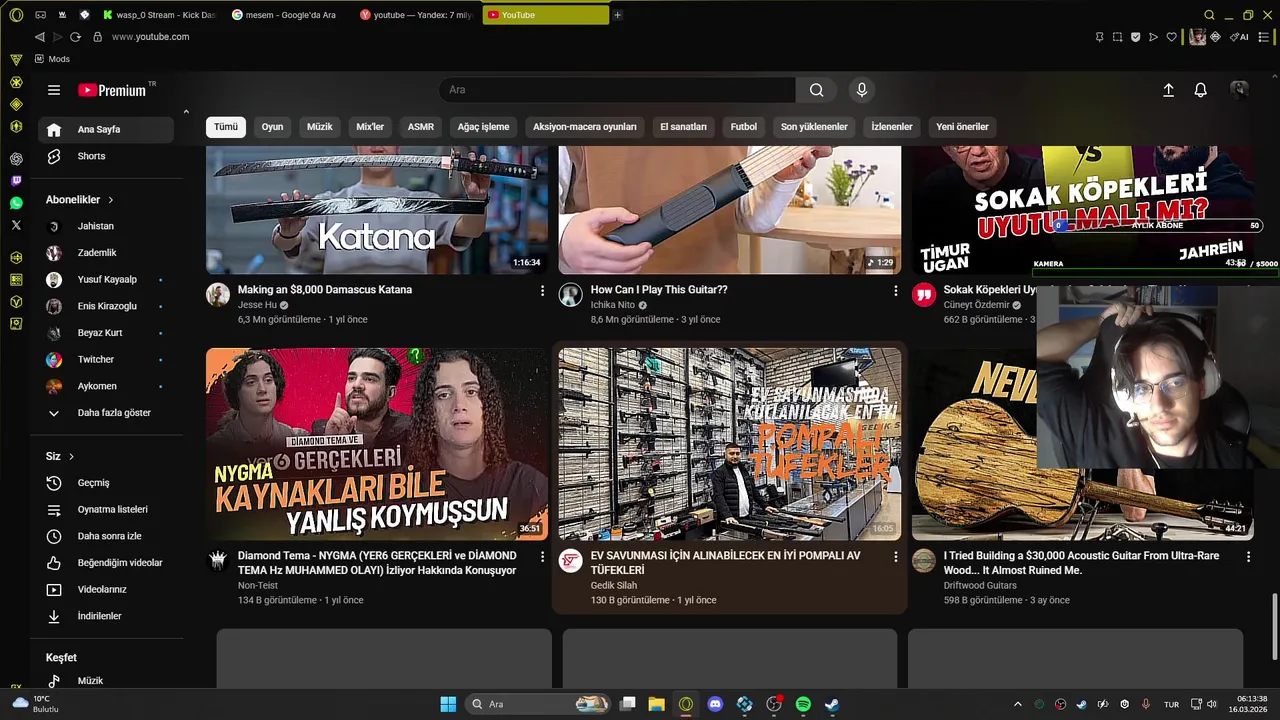Click the heart bookmark icon in address bar

pos(1171,37)
